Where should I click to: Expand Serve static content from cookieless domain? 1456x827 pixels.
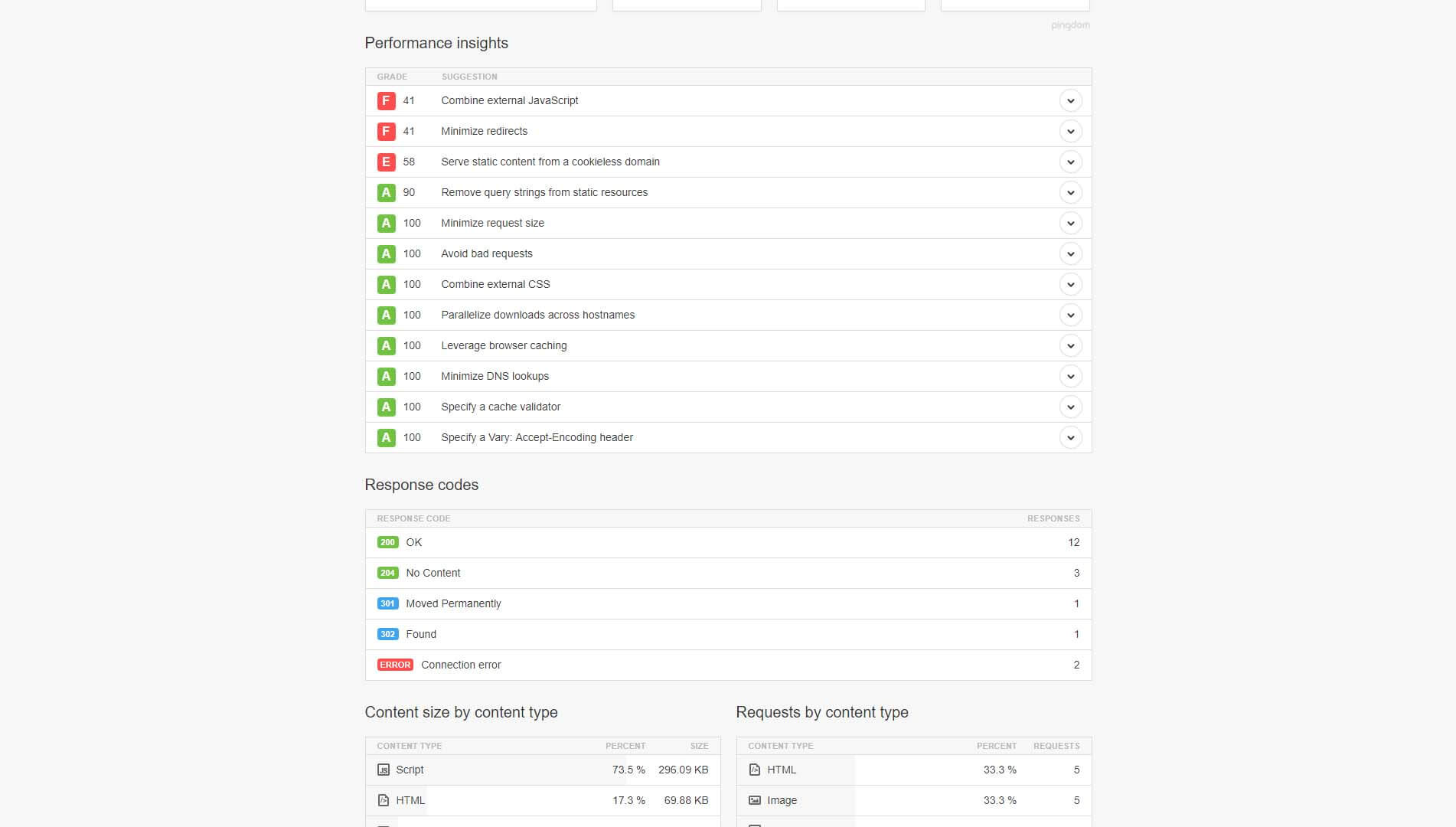click(1070, 162)
